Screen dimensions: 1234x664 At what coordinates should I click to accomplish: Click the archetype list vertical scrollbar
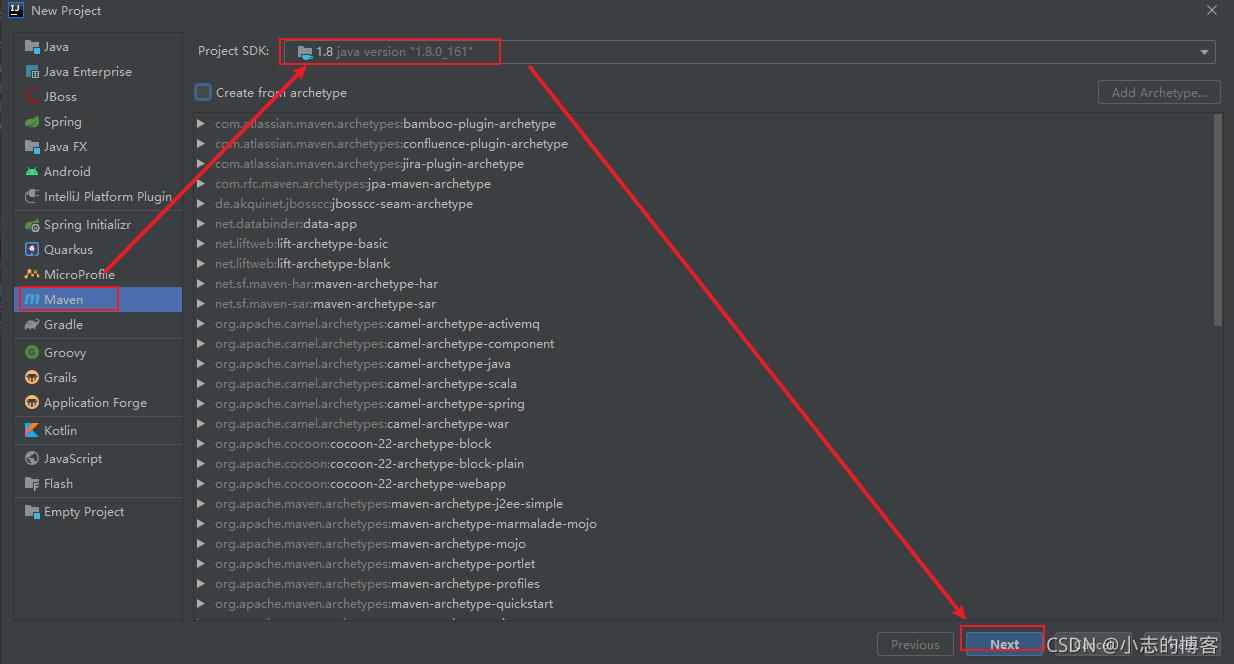1217,220
